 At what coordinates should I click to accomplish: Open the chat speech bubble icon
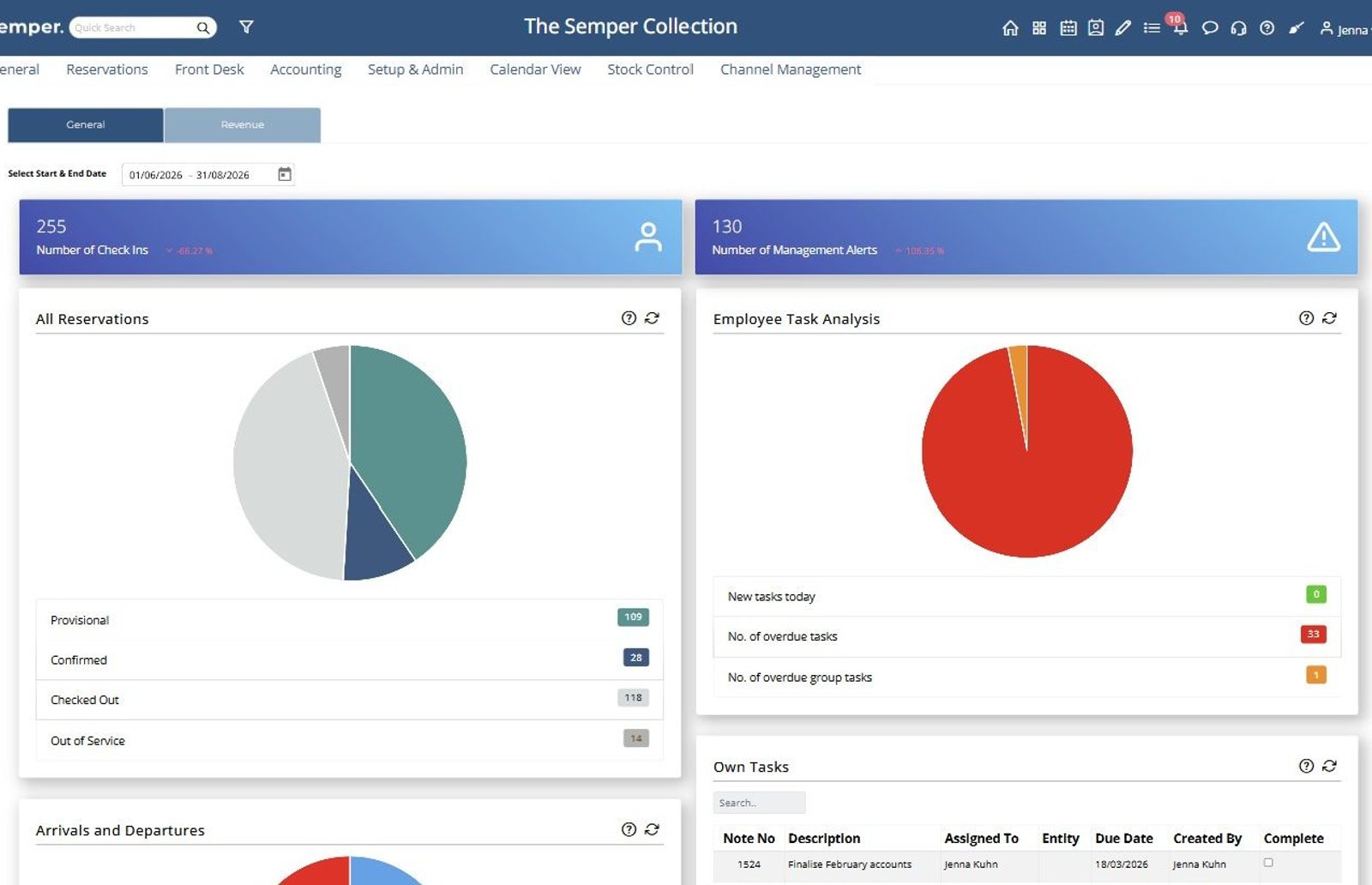click(1210, 28)
